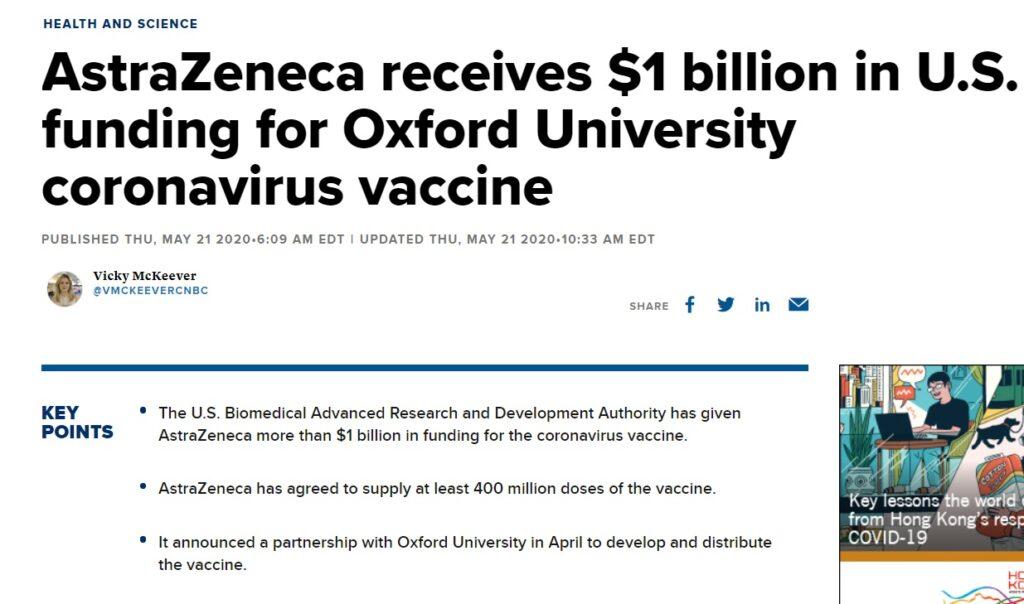Open the Hong Kong COVID-19 lessons thumbnail
1024x604 pixels.
[931, 458]
